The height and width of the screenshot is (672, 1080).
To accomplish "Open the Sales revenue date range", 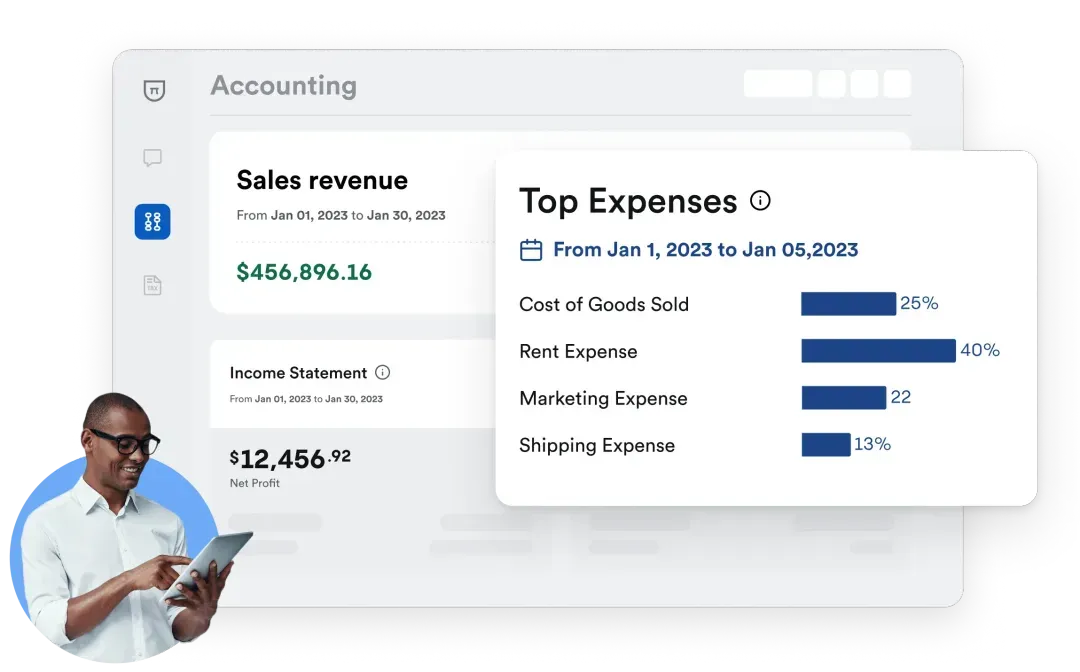I will click(x=341, y=215).
